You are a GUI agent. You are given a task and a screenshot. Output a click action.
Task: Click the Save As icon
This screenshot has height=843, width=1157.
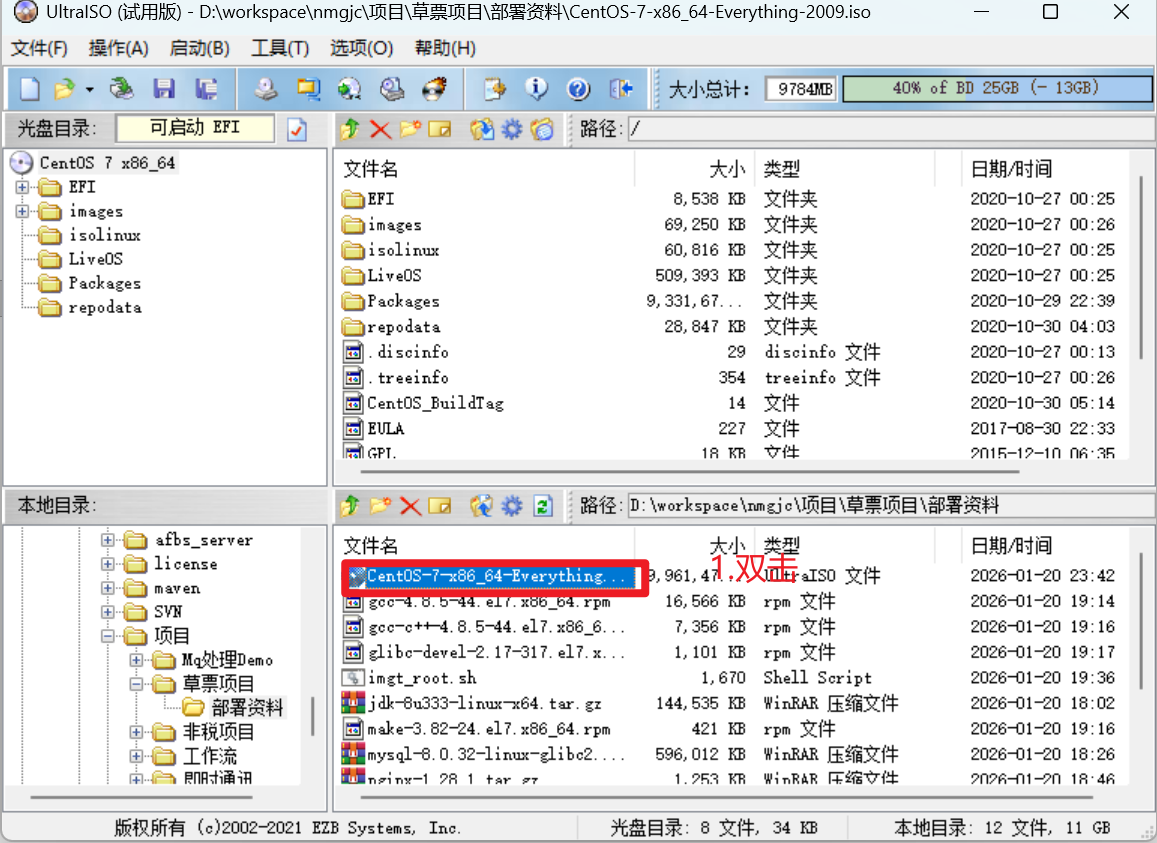(x=207, y=89)
